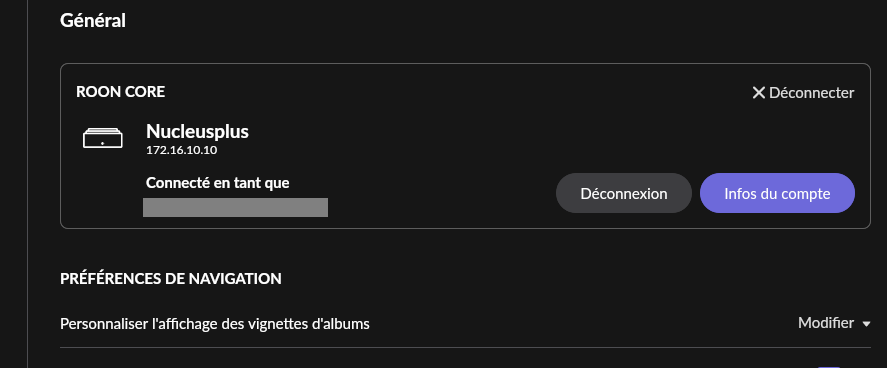Toggle the purple switch at the bottom edge
The height and width of the screenshot is (368, 887).
[x=829, y=366]
